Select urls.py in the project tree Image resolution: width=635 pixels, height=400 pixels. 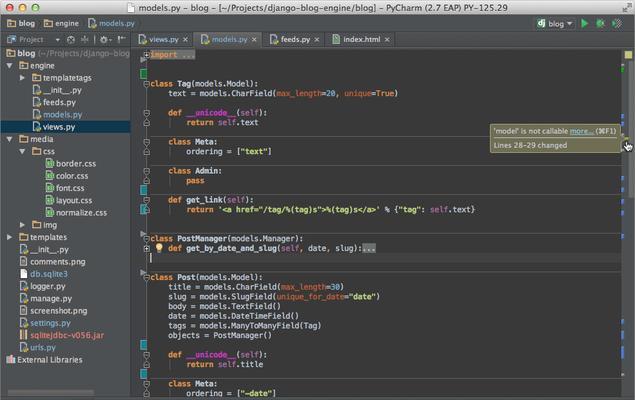38,347
